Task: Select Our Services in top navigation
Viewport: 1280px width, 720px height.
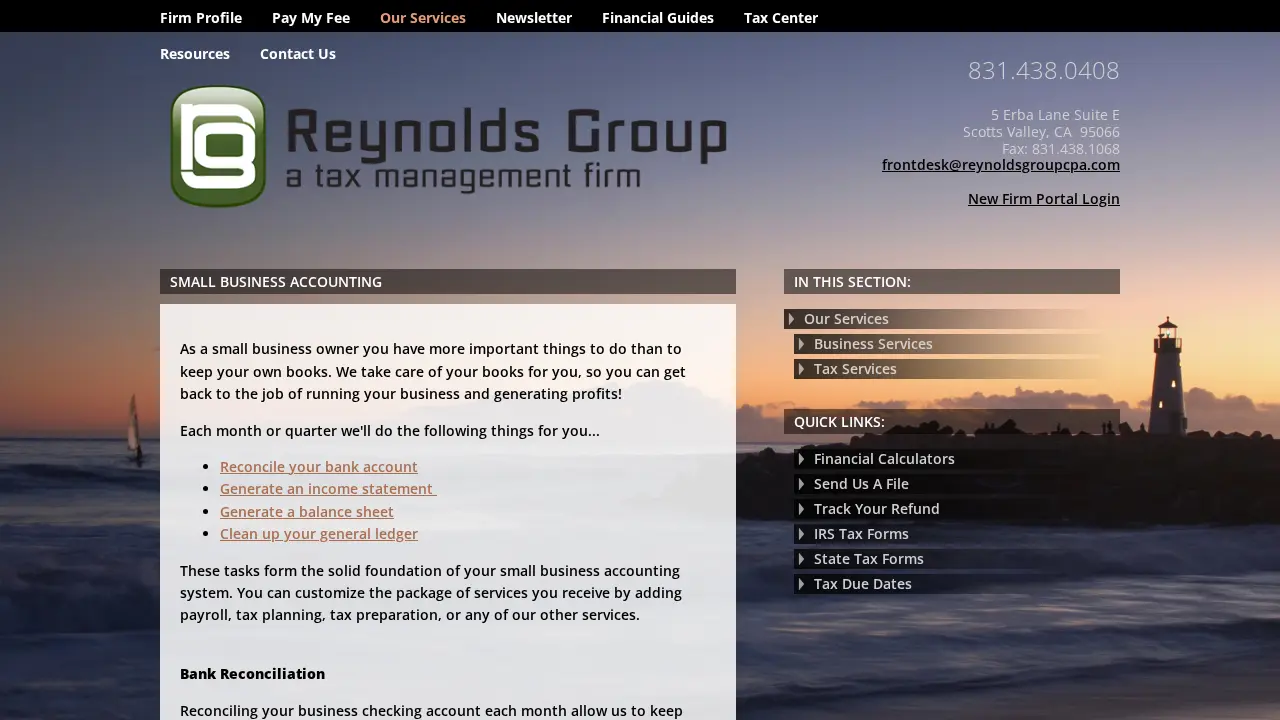Action: pos(423,18)
